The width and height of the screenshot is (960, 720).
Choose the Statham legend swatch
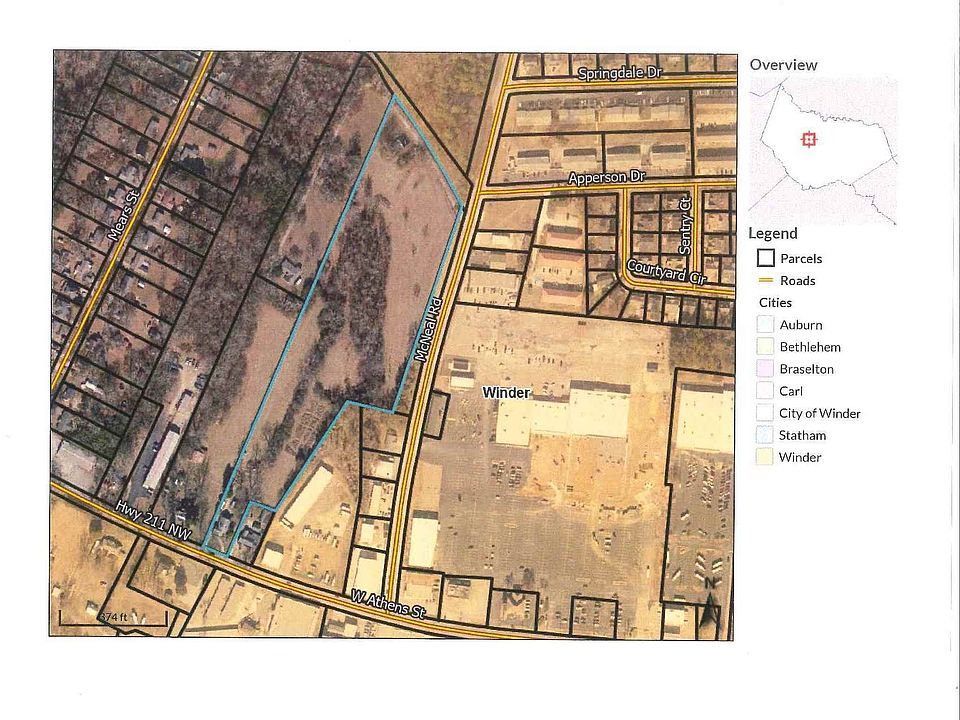point(765,435)
